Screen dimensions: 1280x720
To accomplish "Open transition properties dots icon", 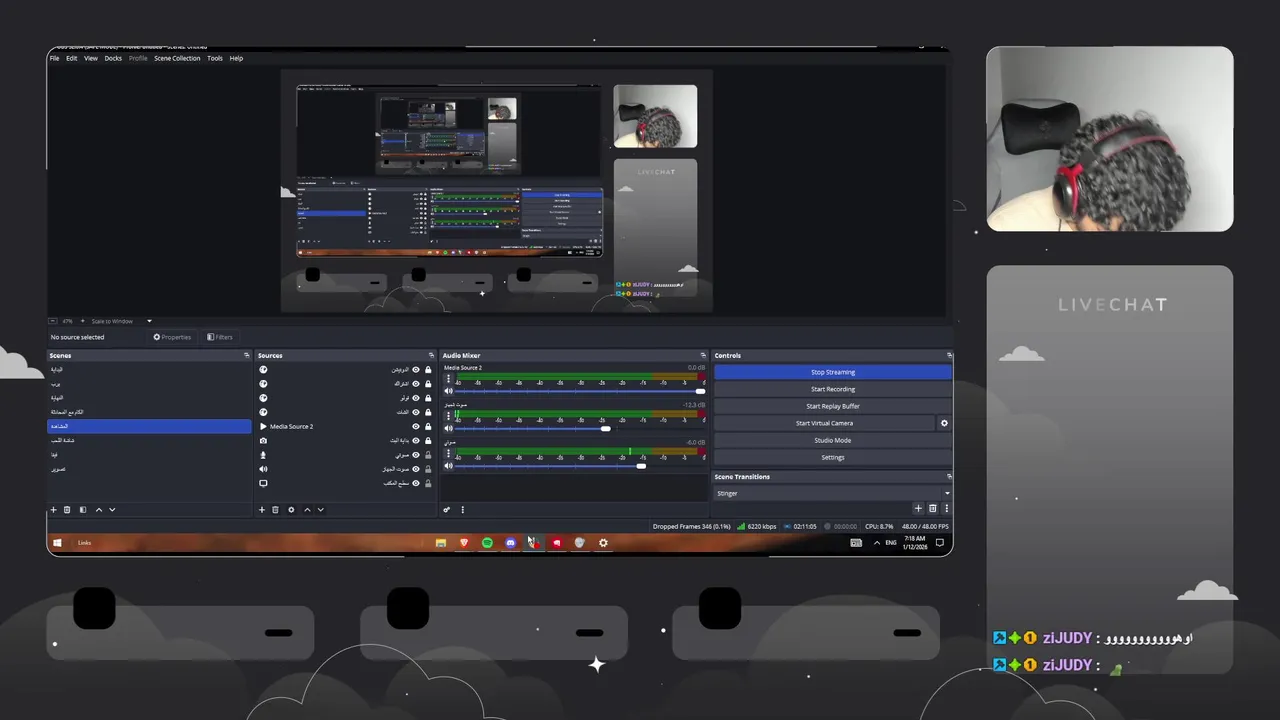I will [946, 508].
